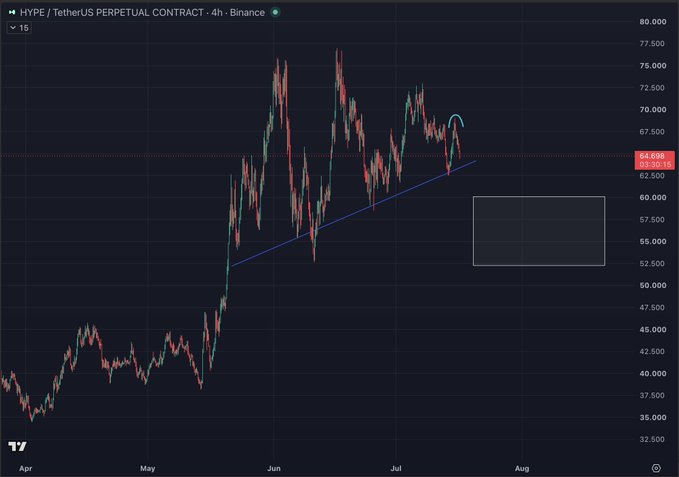679x477 pixels.
Task: Click the 37.500 price axis label
Action: click(x=653, y=395)
